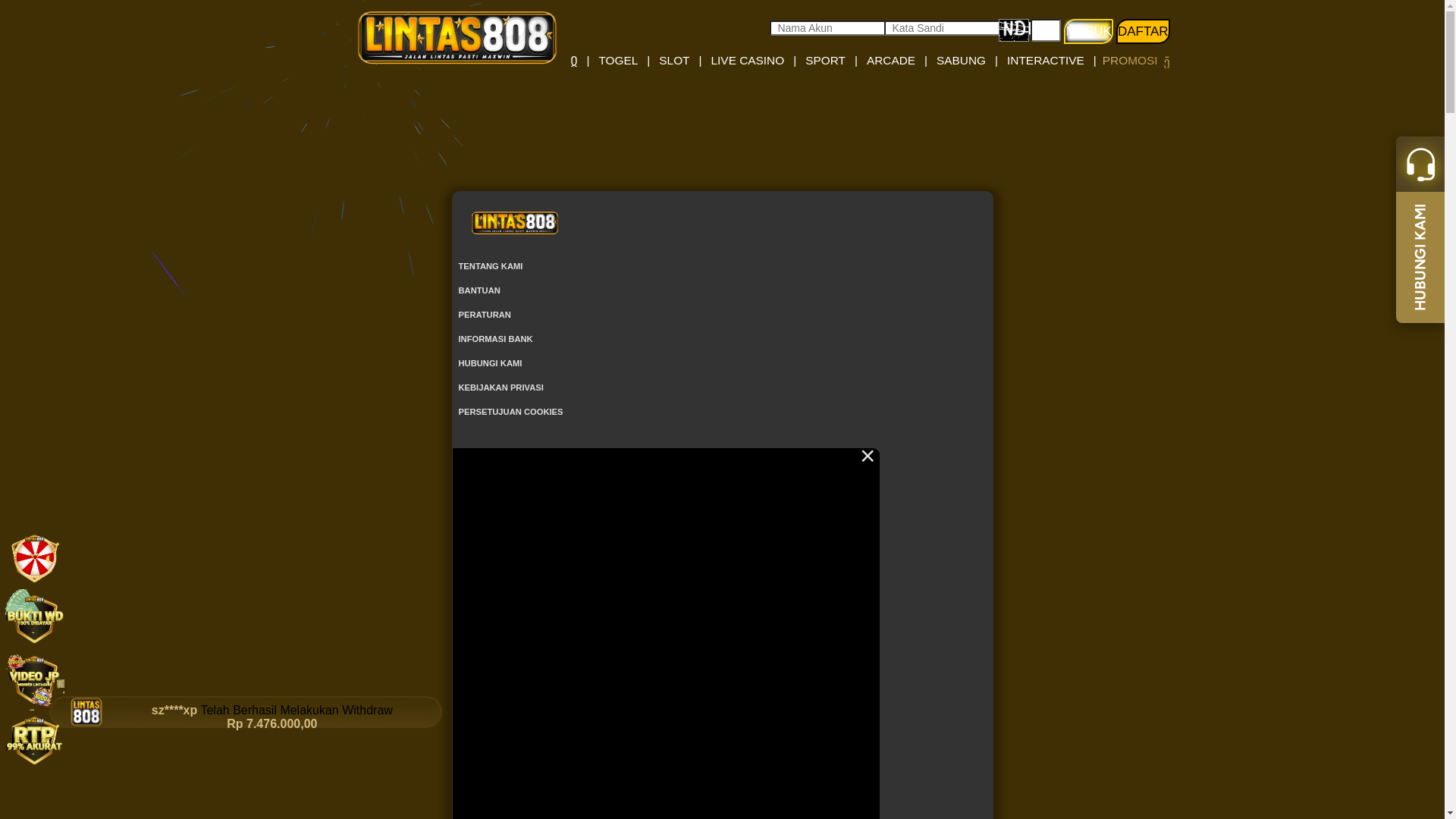Go to the SABUNG section
Screen dimensions: 1456x819
(961, 61)
